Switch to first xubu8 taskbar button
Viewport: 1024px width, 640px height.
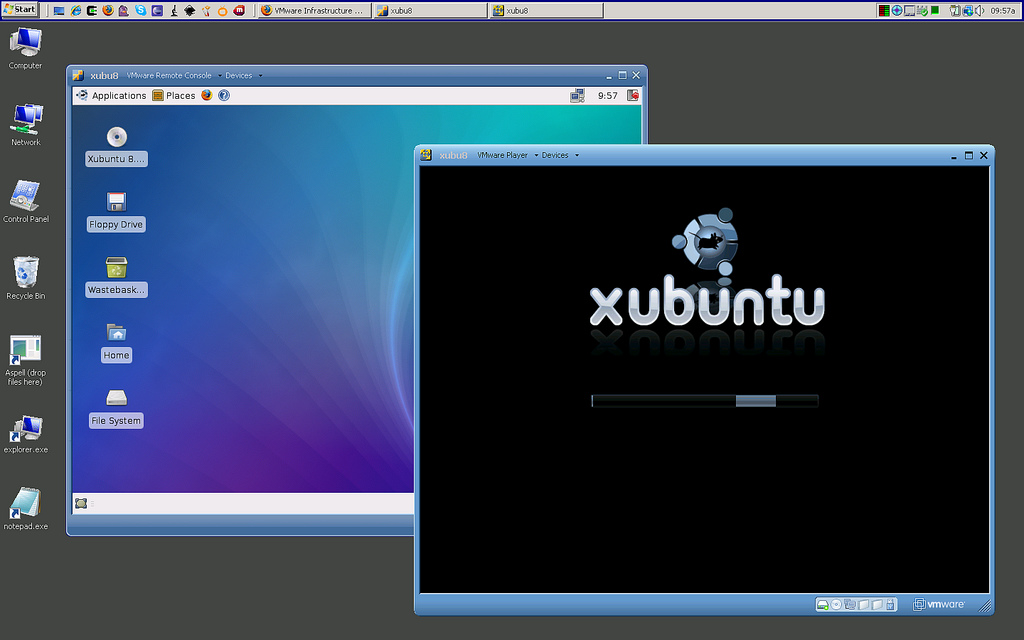tap(430, 10)
